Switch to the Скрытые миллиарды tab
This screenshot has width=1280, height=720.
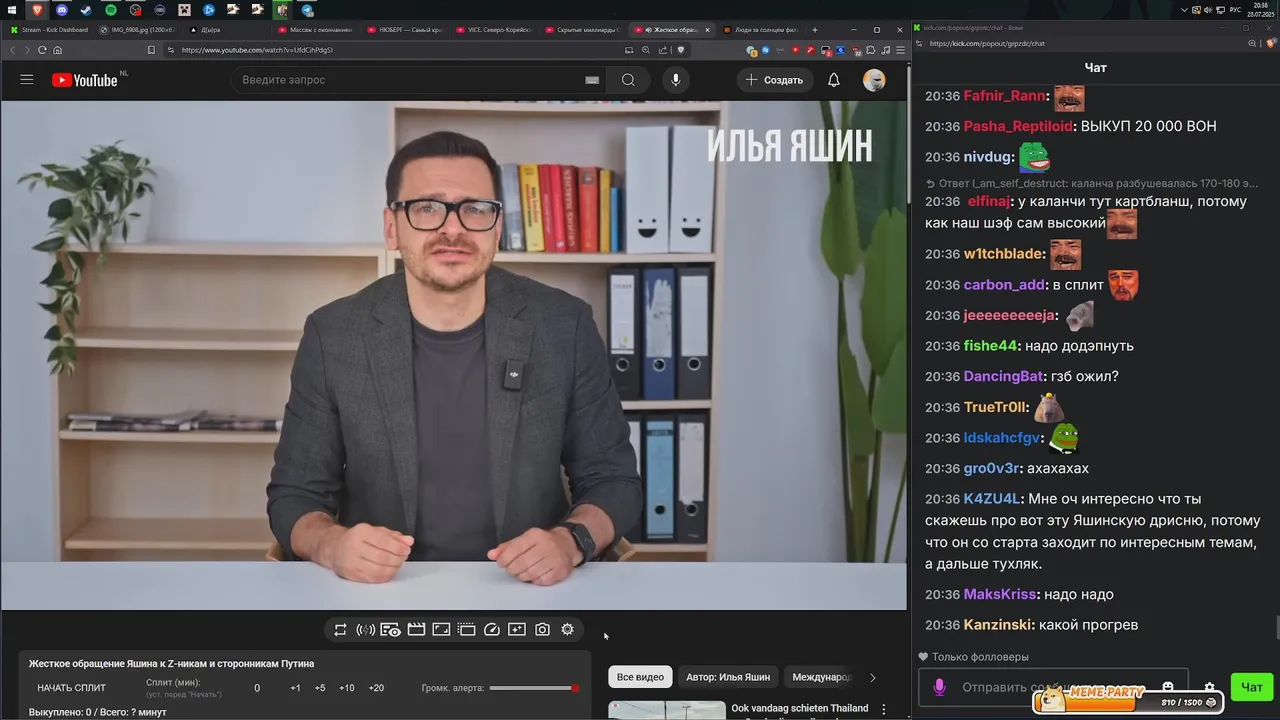(583, 30)
